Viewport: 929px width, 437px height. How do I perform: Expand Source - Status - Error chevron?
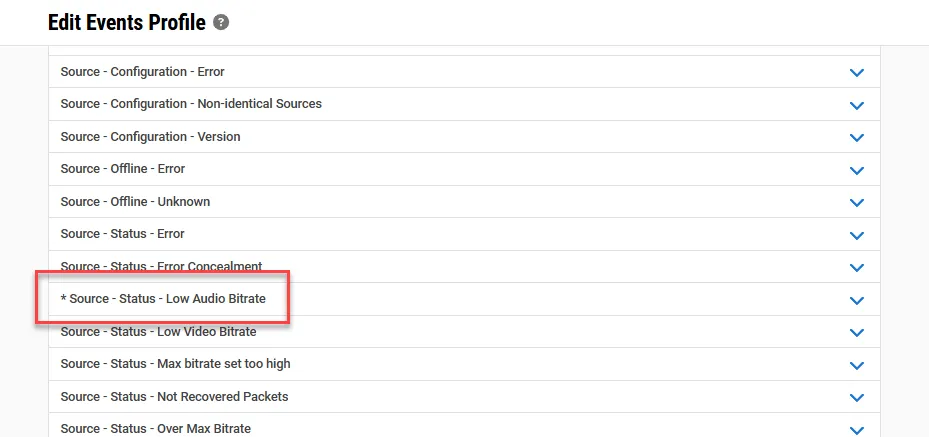[x=857, y=235]
